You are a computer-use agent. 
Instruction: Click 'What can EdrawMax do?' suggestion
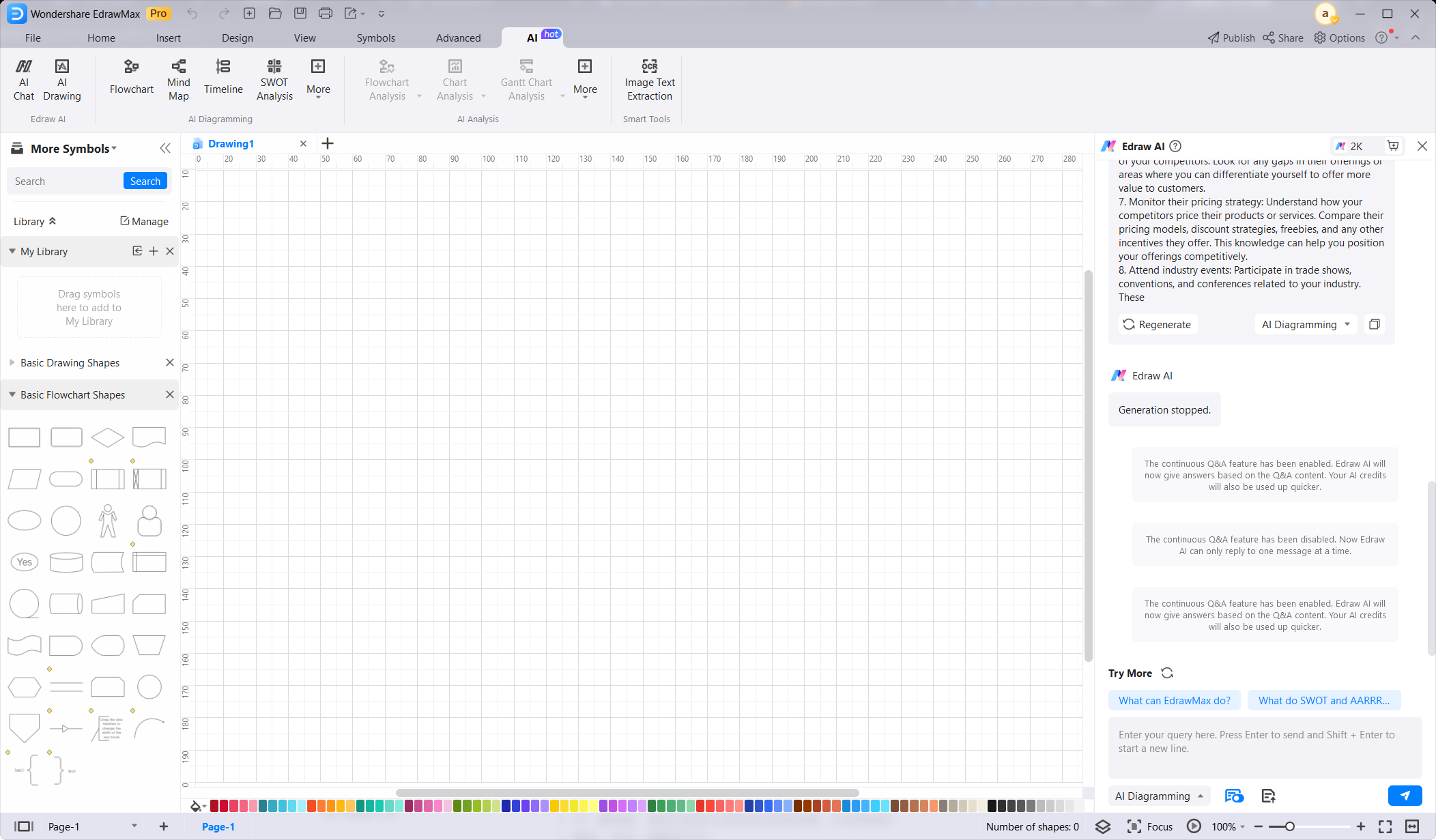point(1174,700)
